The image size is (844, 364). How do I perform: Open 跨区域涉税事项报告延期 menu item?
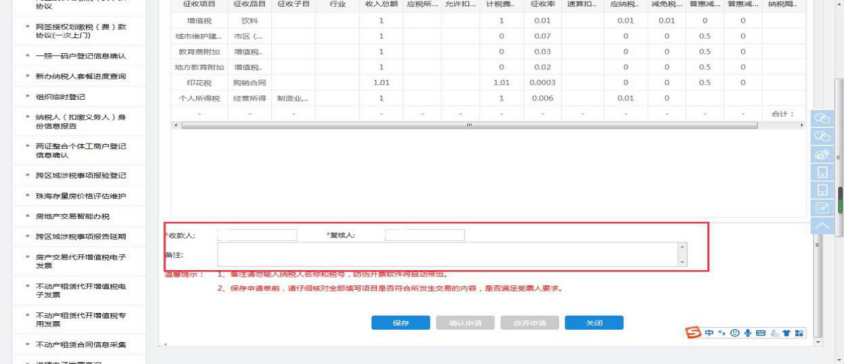click(81, 236)
